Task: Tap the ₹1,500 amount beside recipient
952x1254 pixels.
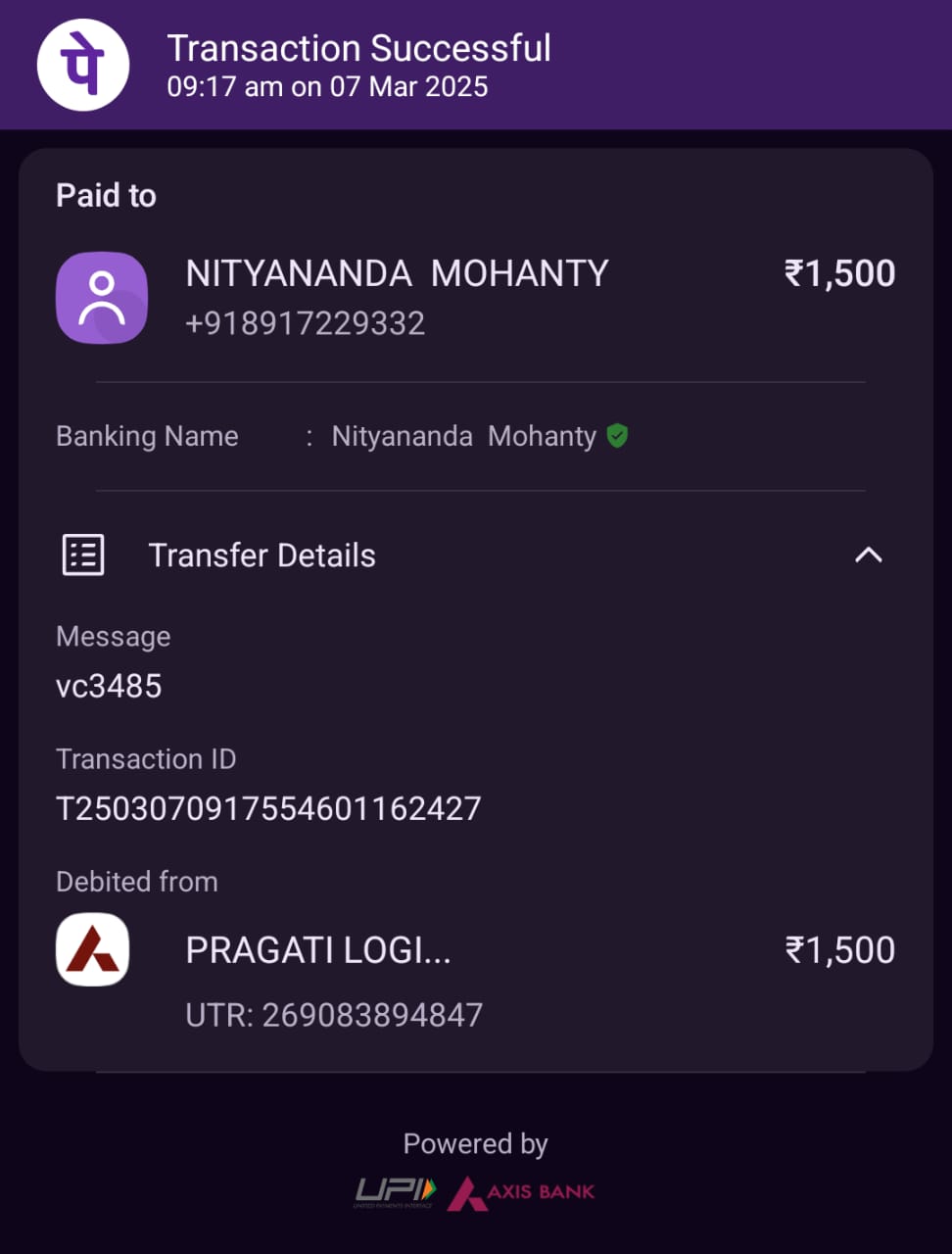Action: [839, 273]
